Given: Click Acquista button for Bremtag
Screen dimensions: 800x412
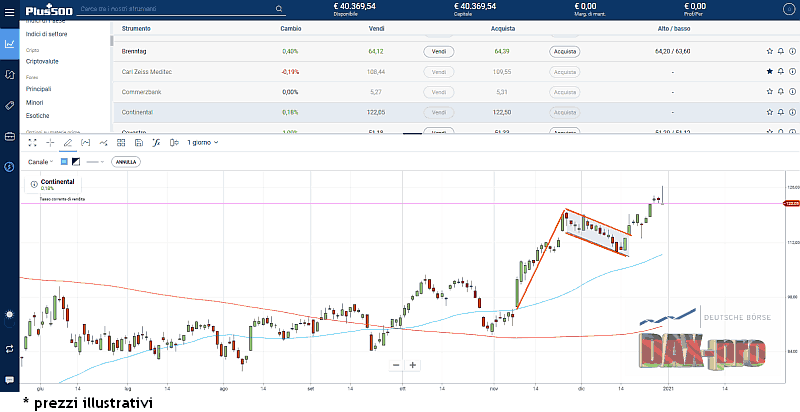Looking at the screenshot, I should (565, 52).
